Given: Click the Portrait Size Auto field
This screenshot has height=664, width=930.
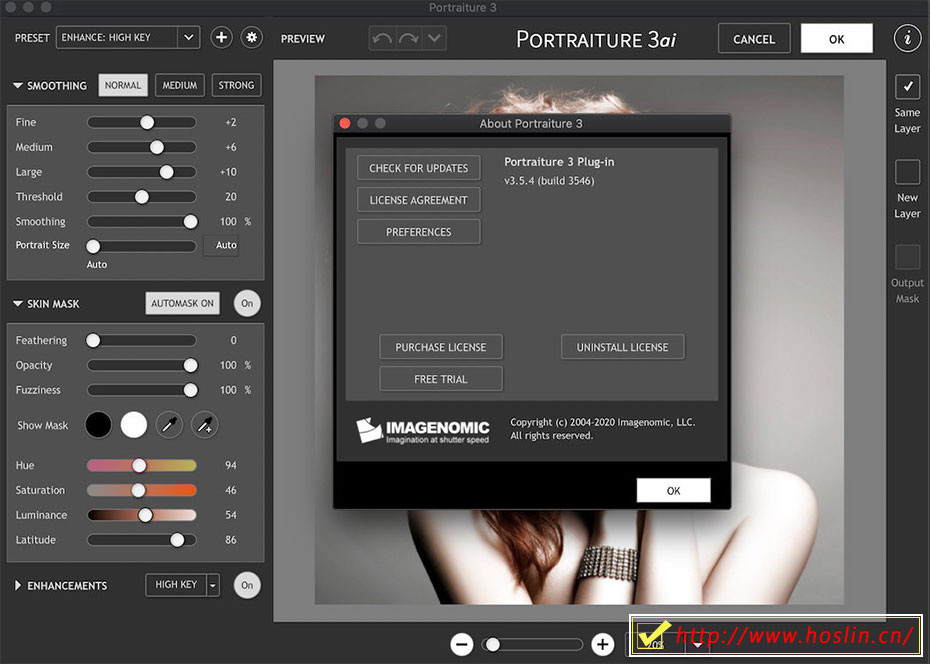Looking at the screenshot, I should coord(221,245).
